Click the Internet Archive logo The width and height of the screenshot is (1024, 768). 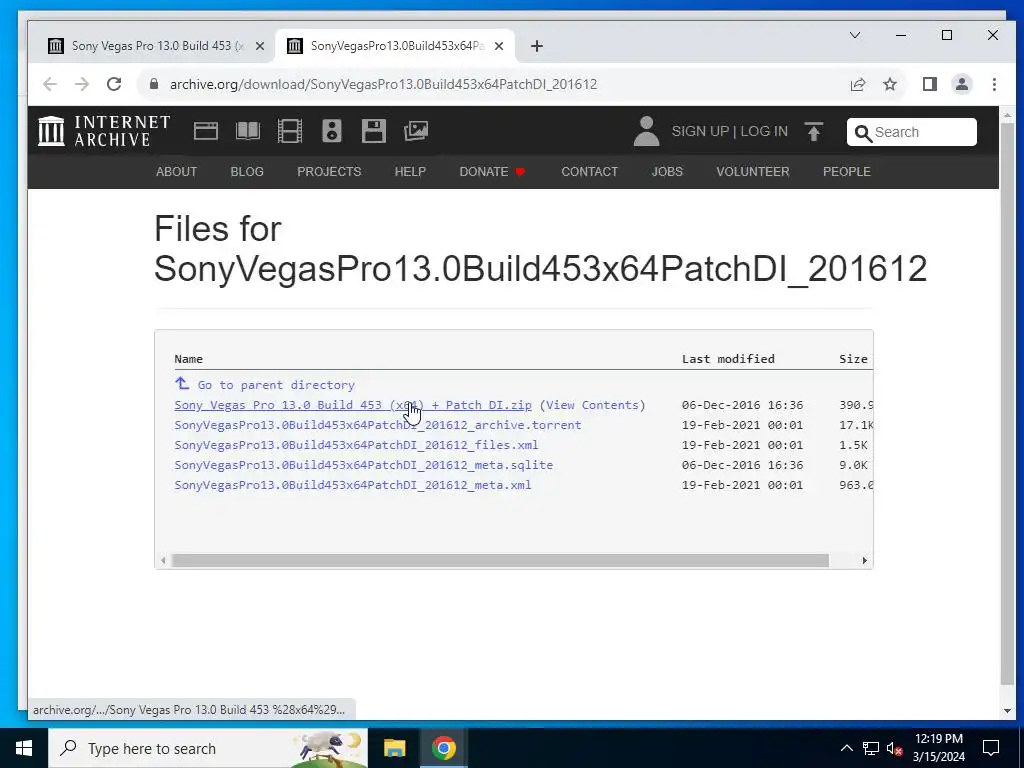click(x=104, y=131)
